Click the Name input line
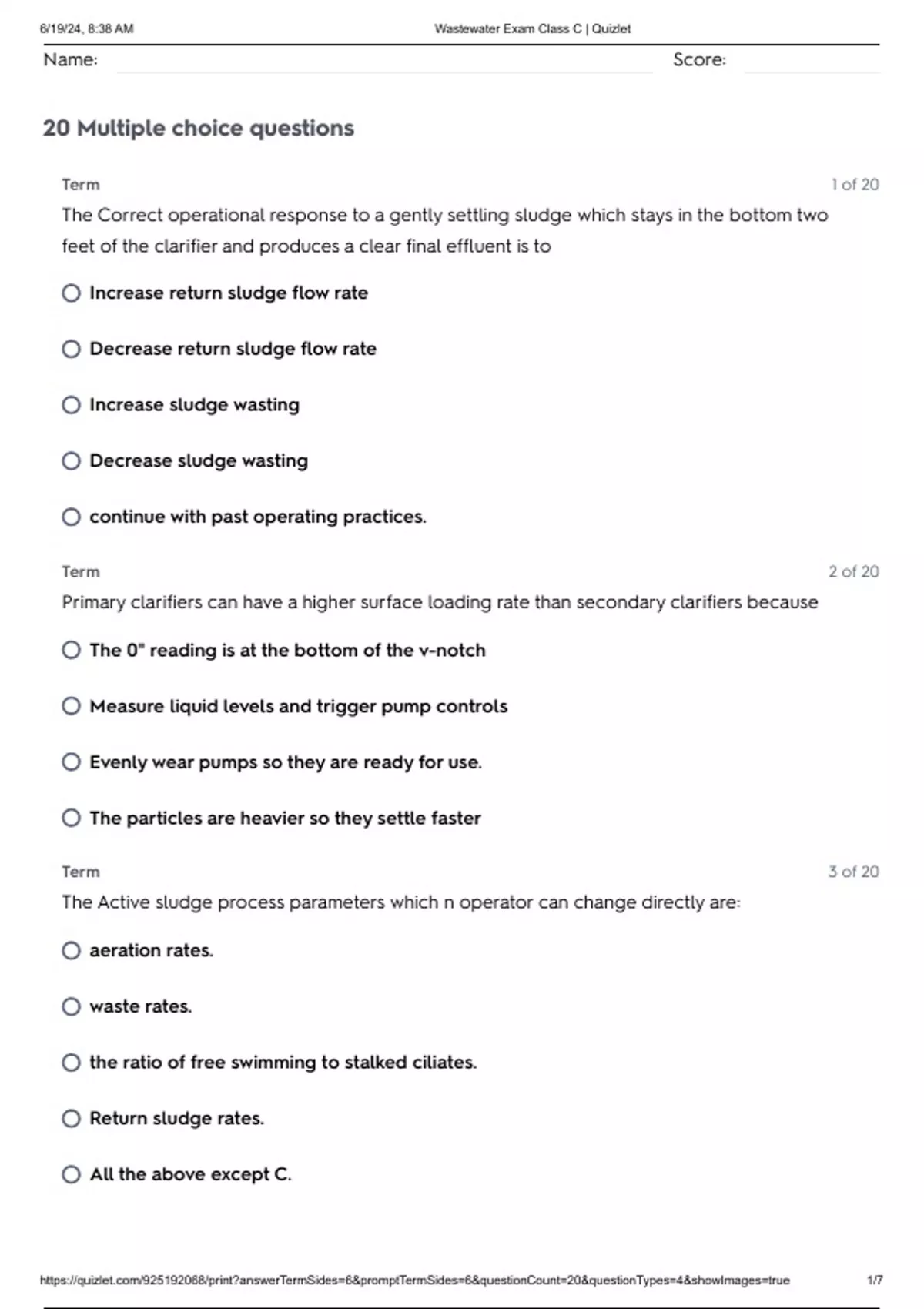The image size is (924, 1309). (x=383, y=62)
